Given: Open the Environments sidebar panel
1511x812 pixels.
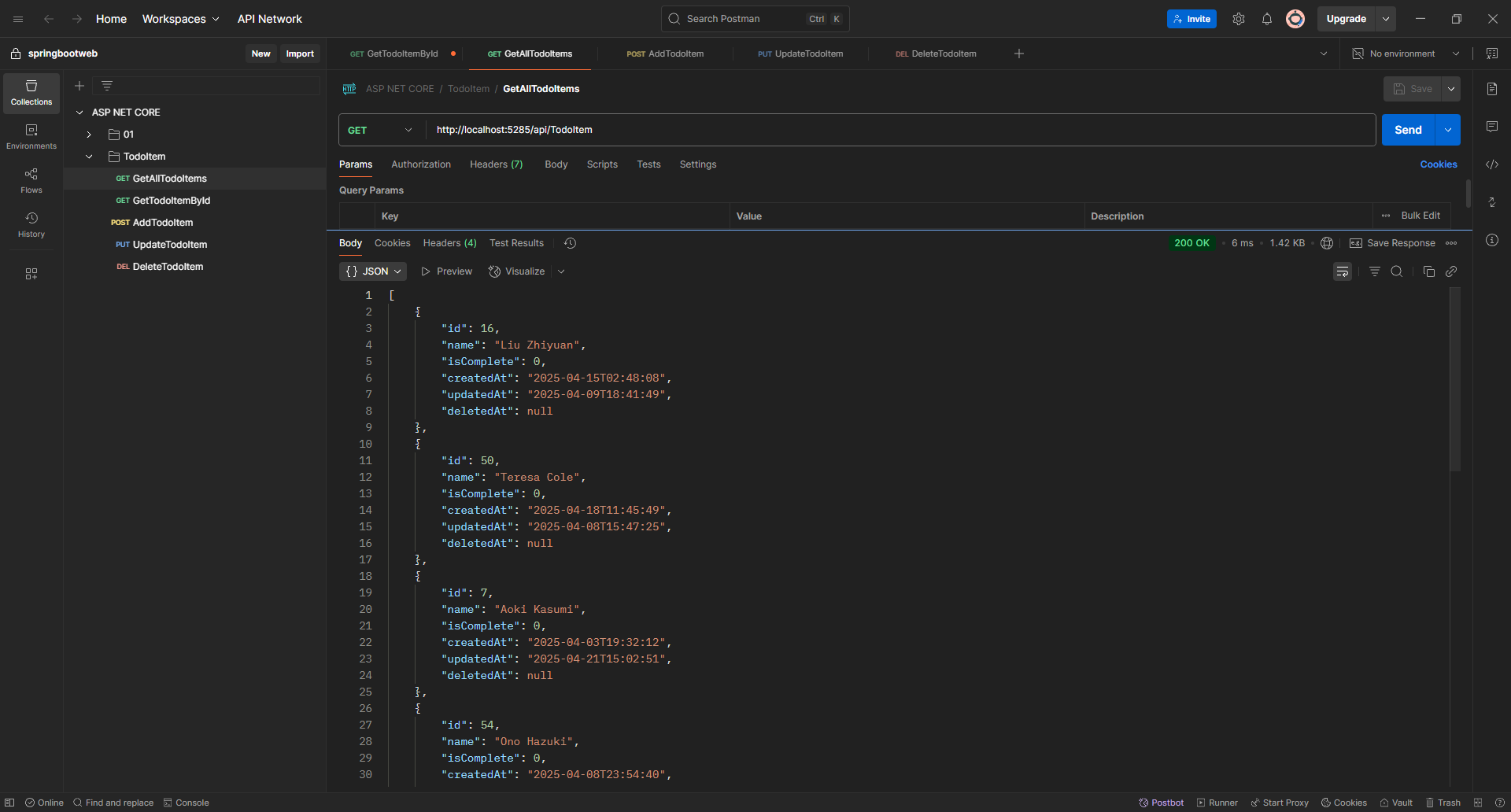Looking at the screenshot, I should tap(31, 136).
